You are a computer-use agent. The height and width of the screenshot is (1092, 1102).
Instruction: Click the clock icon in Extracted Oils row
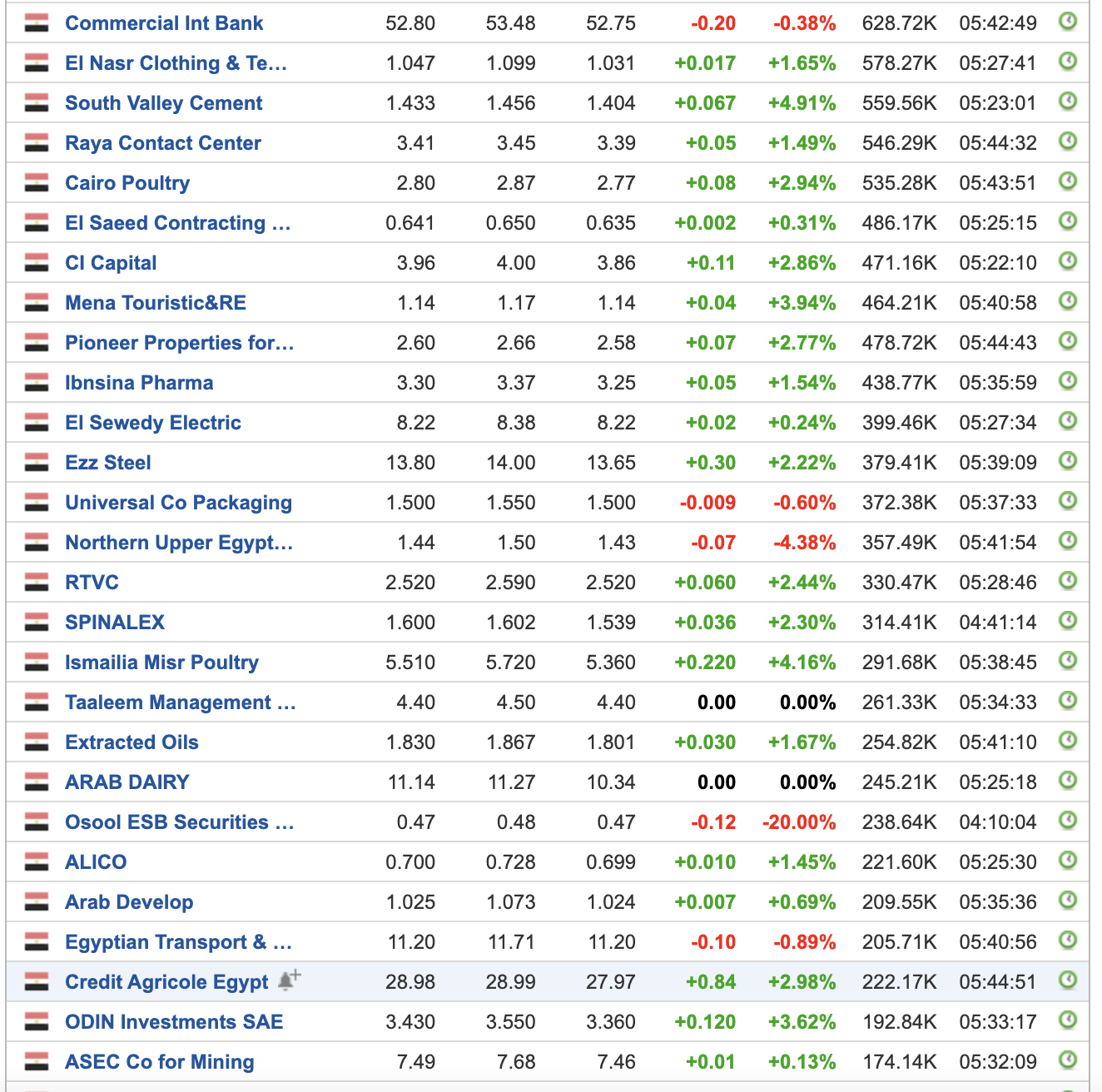[x=1068, y=741]
